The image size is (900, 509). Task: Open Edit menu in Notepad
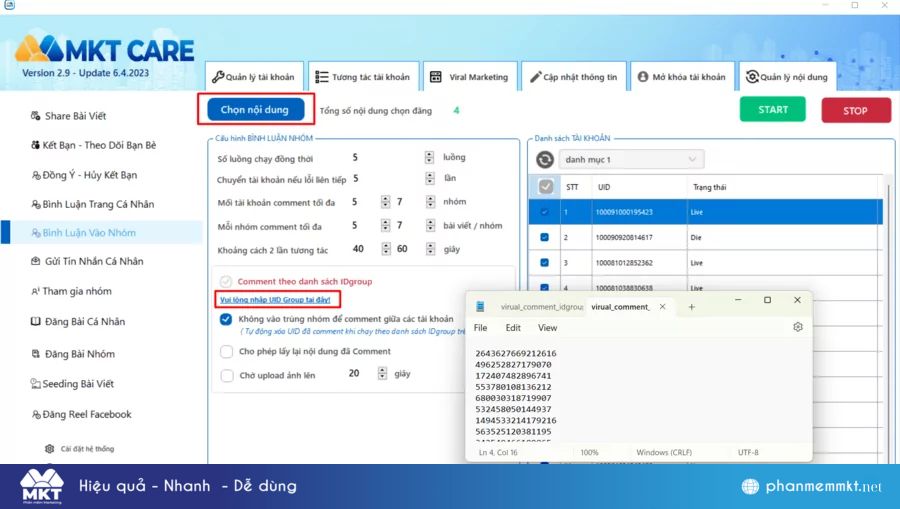(x=513, y=328)
